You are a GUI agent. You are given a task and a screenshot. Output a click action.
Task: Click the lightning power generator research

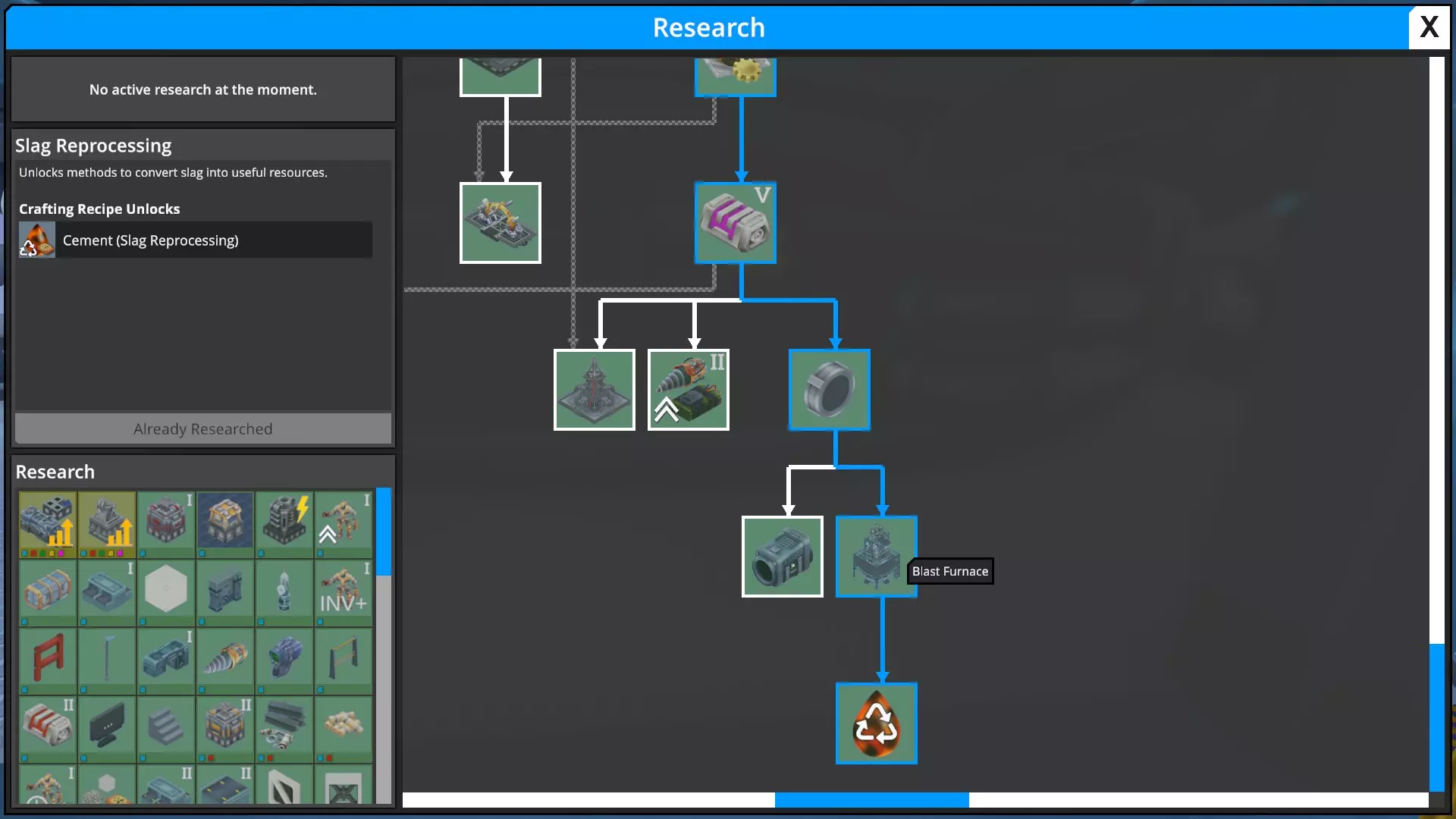point(284,522)
